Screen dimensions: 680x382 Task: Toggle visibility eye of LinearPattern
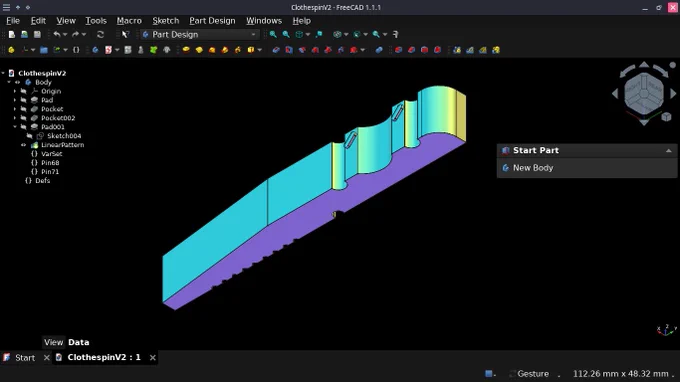pos(23,145)
